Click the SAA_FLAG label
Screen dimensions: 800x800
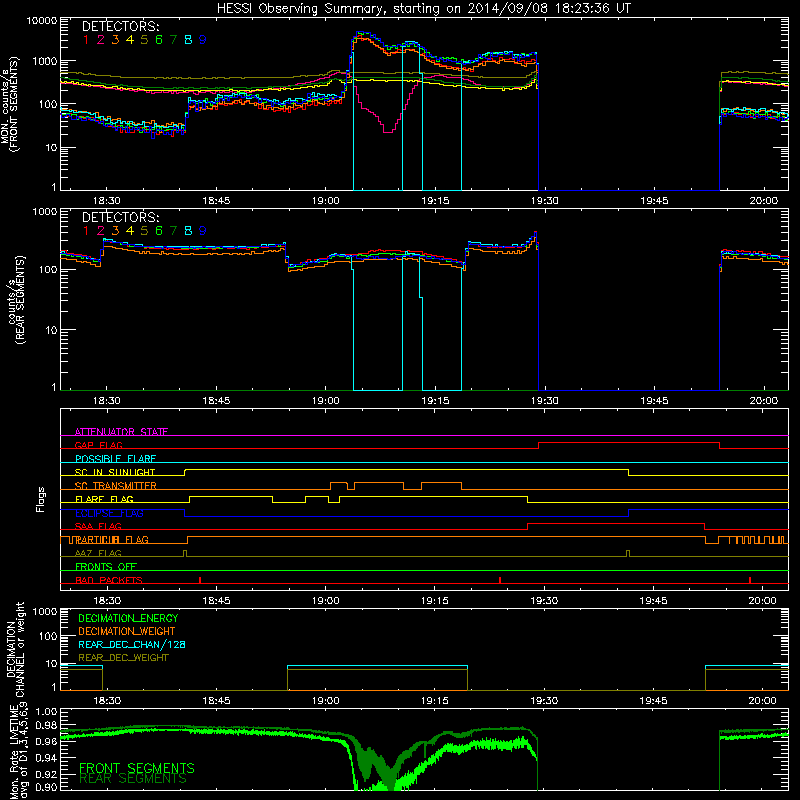[x=98, y=526]
